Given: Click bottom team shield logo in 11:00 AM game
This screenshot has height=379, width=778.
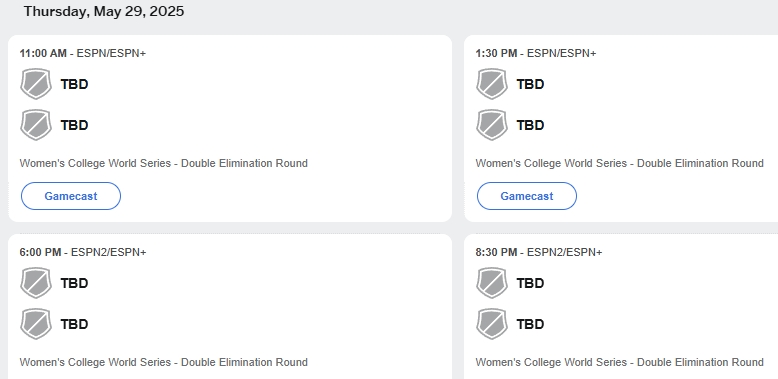Looking at the screenshot, I should pos(36,125).
